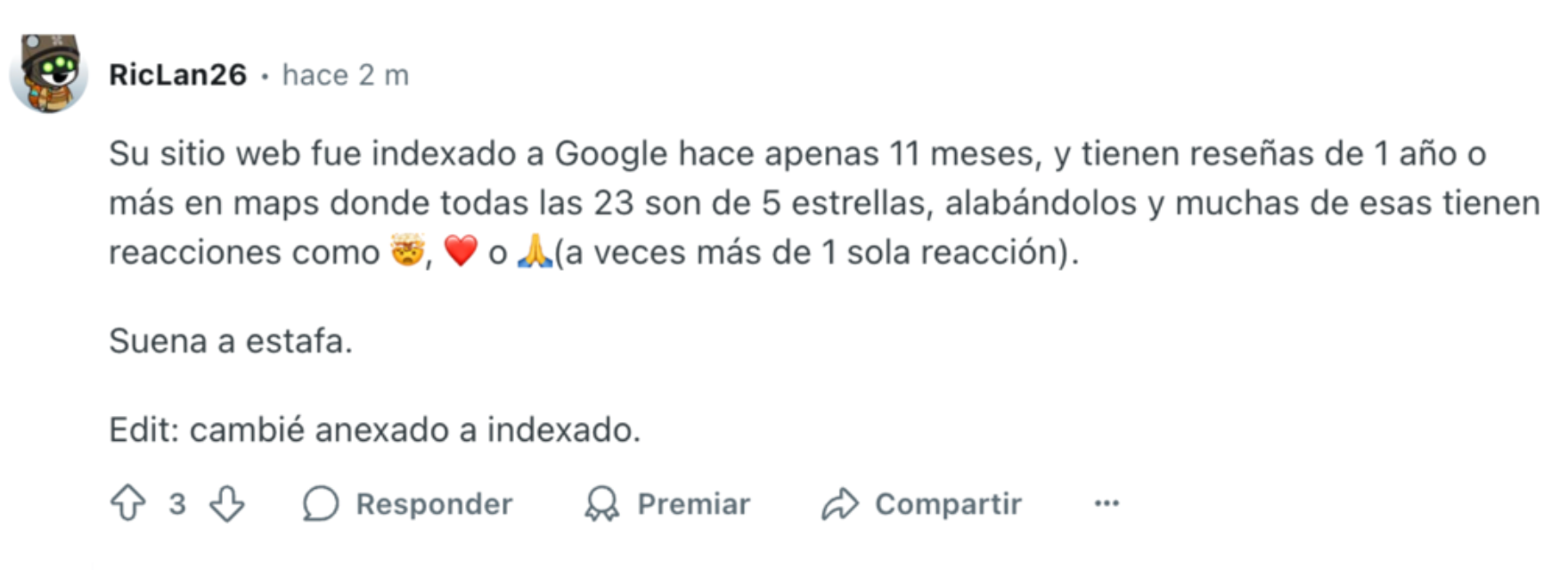Click the exploding head emoji
The image size is (1568, 570).
pos(407,252)
